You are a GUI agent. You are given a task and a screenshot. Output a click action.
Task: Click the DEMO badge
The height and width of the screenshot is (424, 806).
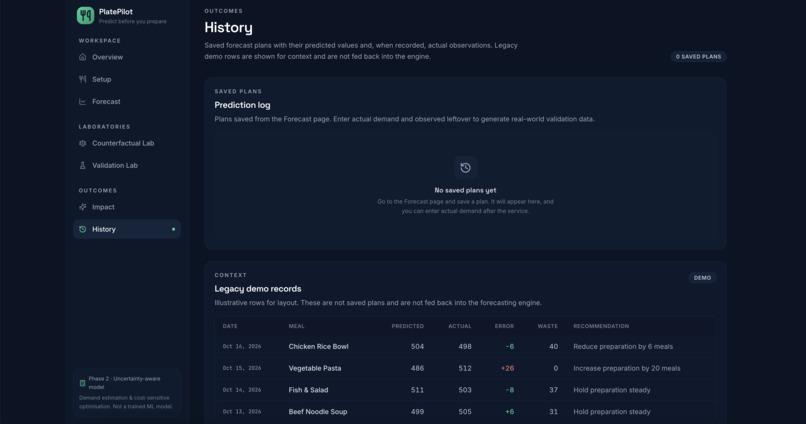click(x=702, y=278)
